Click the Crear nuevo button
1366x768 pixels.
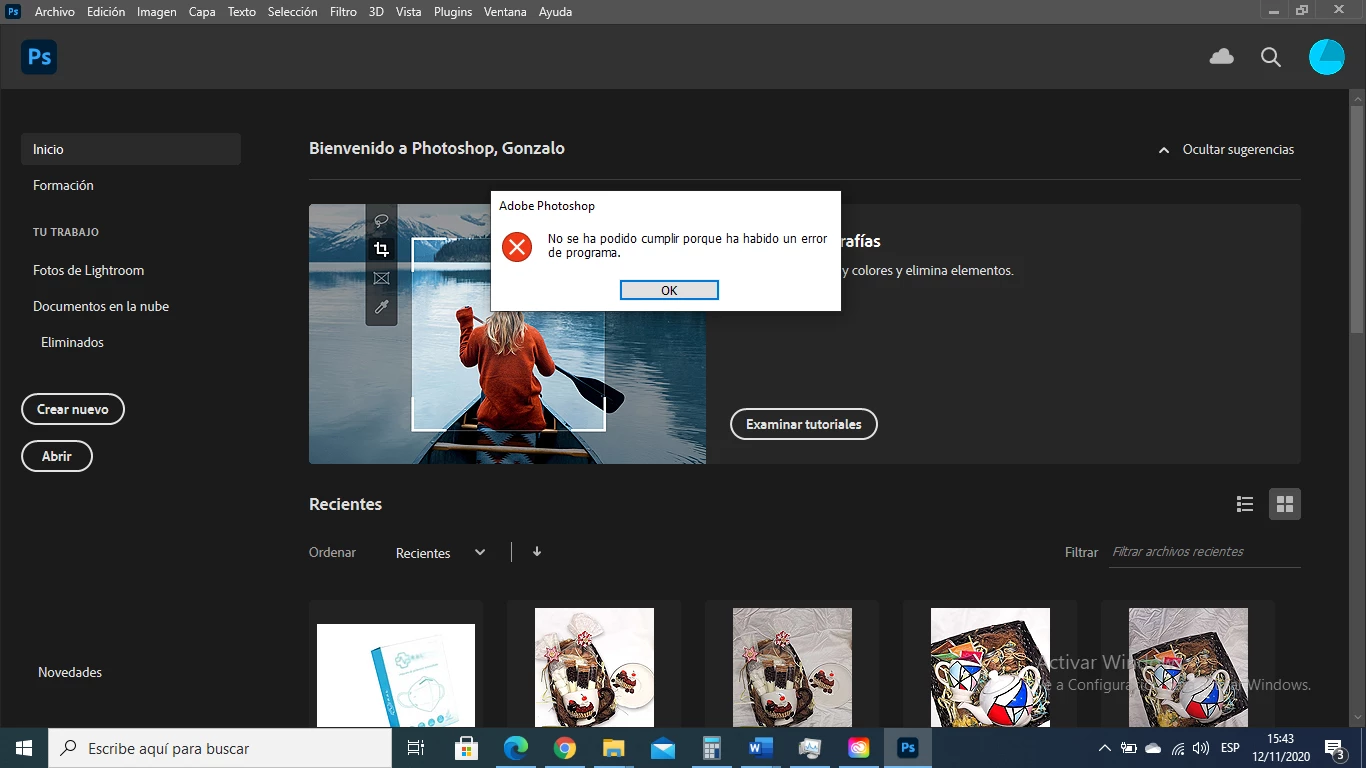[x=73, y=409]
